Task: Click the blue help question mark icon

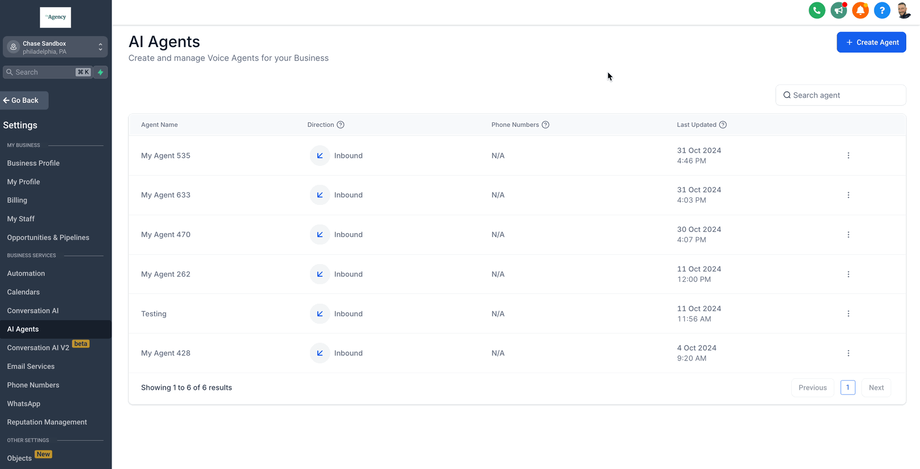Action: click(x=882, y=10)
